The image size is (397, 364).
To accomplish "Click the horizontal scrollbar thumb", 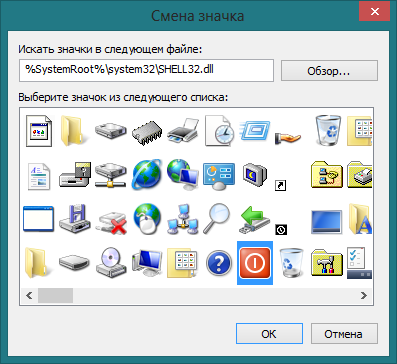I will pyautogui.click(x=55, y=295).
